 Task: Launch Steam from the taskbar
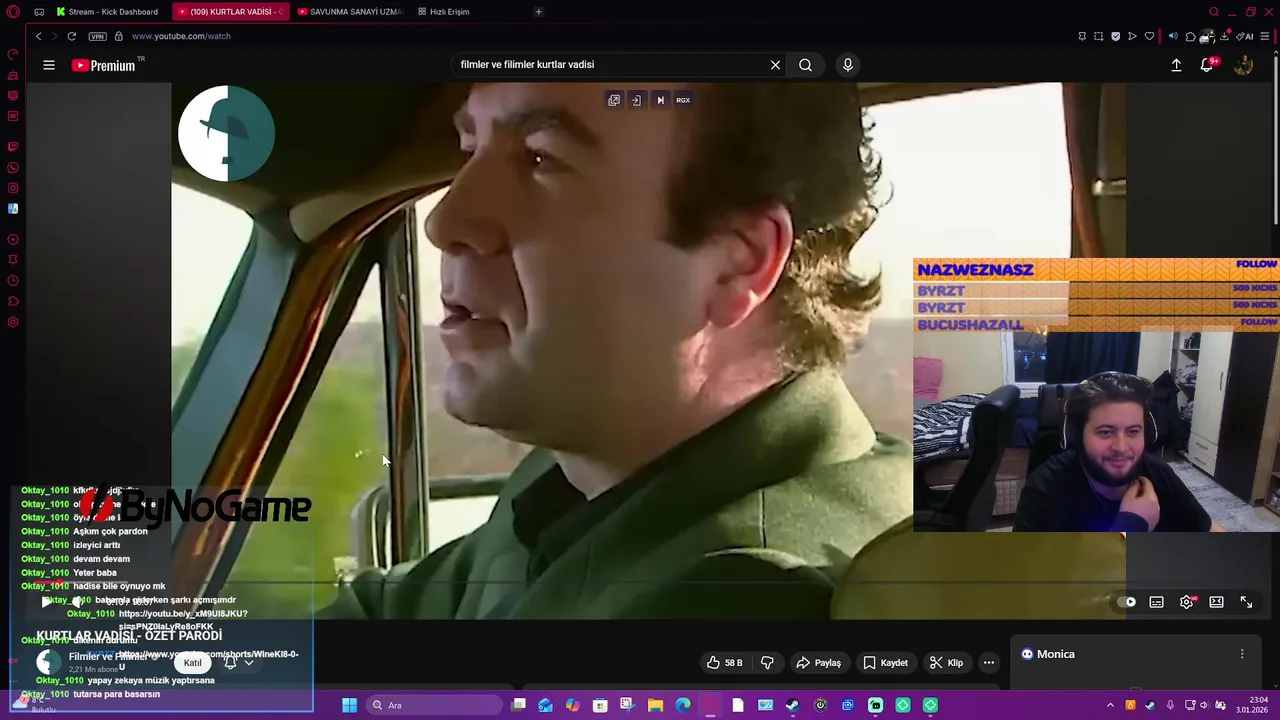click(792, 706)
